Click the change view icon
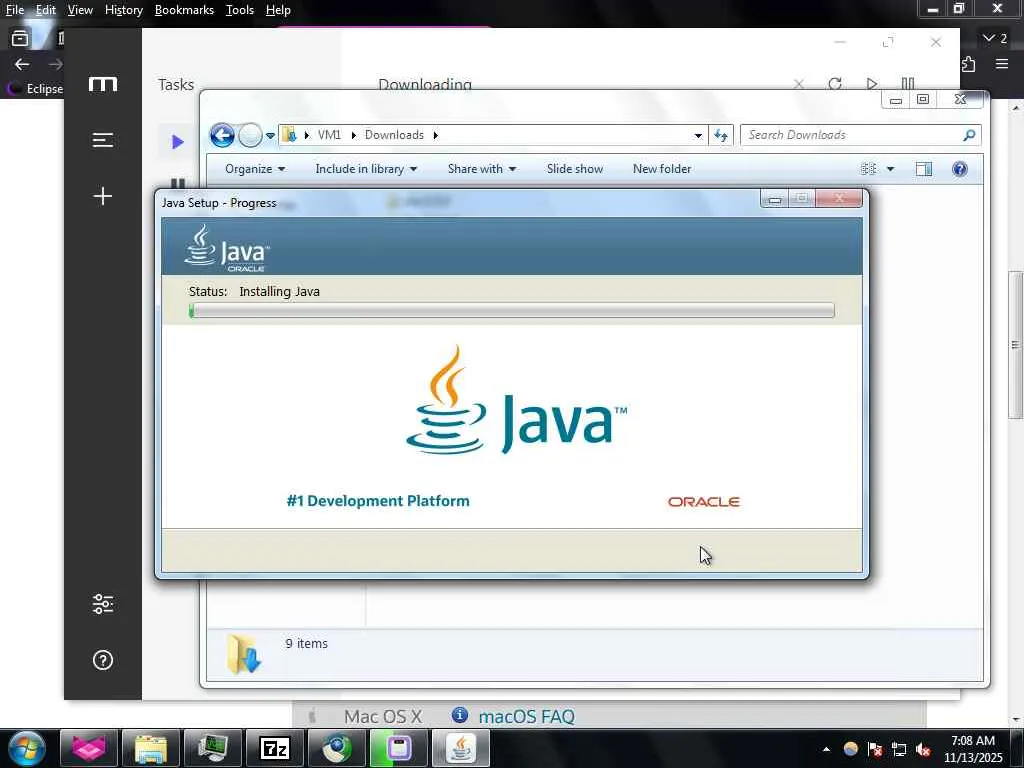The height and width of the screenshot is (768, 1024). click(869, 169)
